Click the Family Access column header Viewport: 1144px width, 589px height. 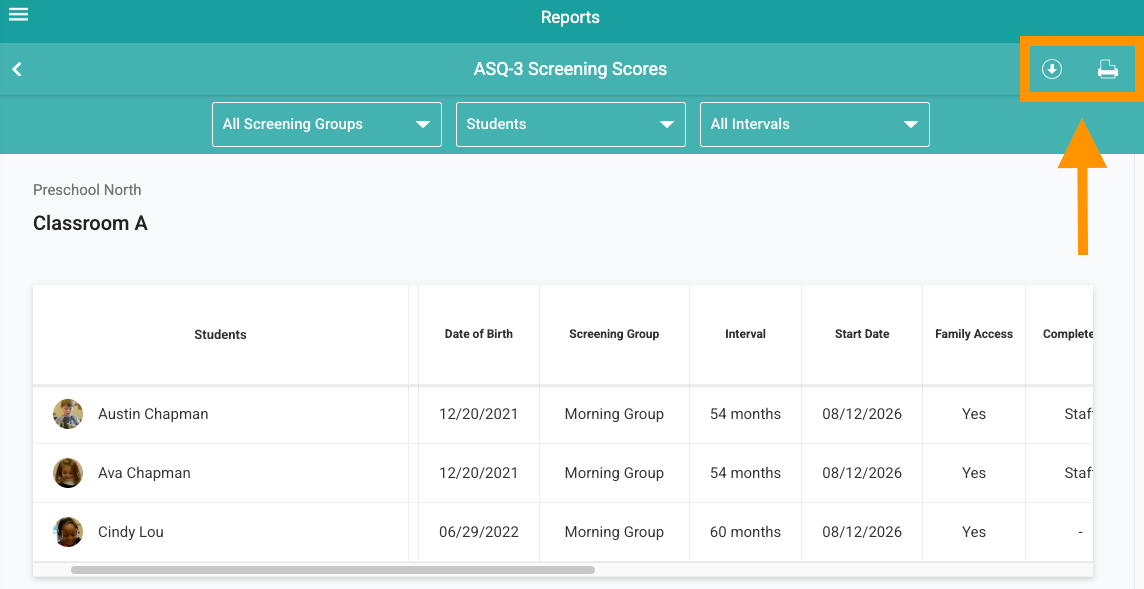point(974,334)
